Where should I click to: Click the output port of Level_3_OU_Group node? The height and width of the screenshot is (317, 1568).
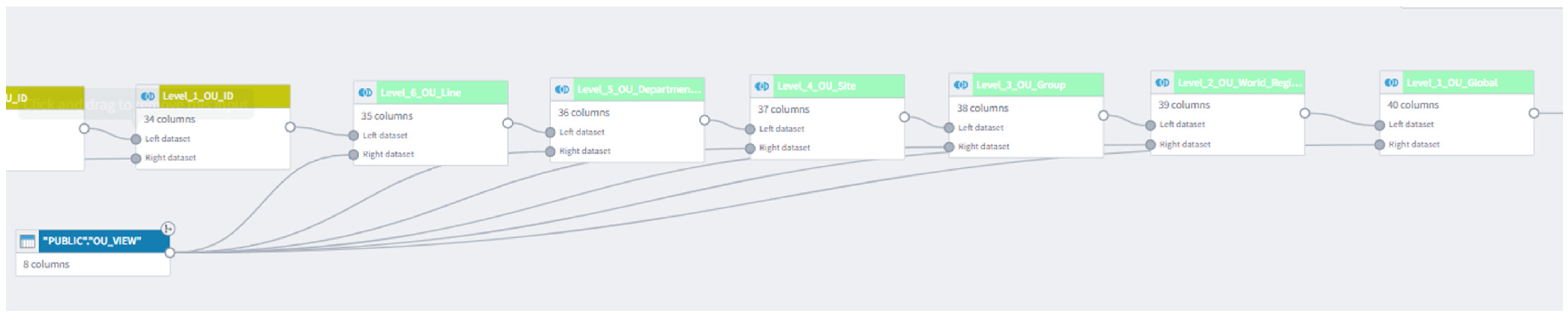pyautogui.click(x=1103, y=116)
